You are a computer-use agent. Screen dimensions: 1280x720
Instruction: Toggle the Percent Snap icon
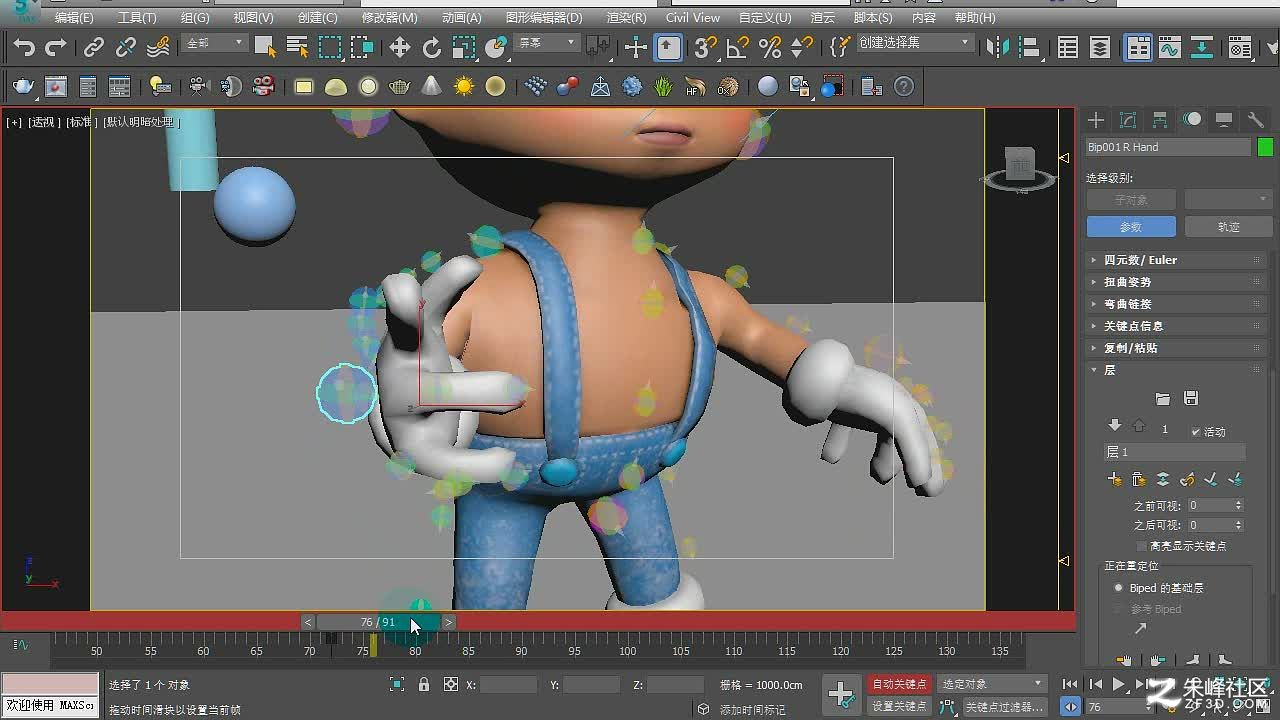coord(770,47)
